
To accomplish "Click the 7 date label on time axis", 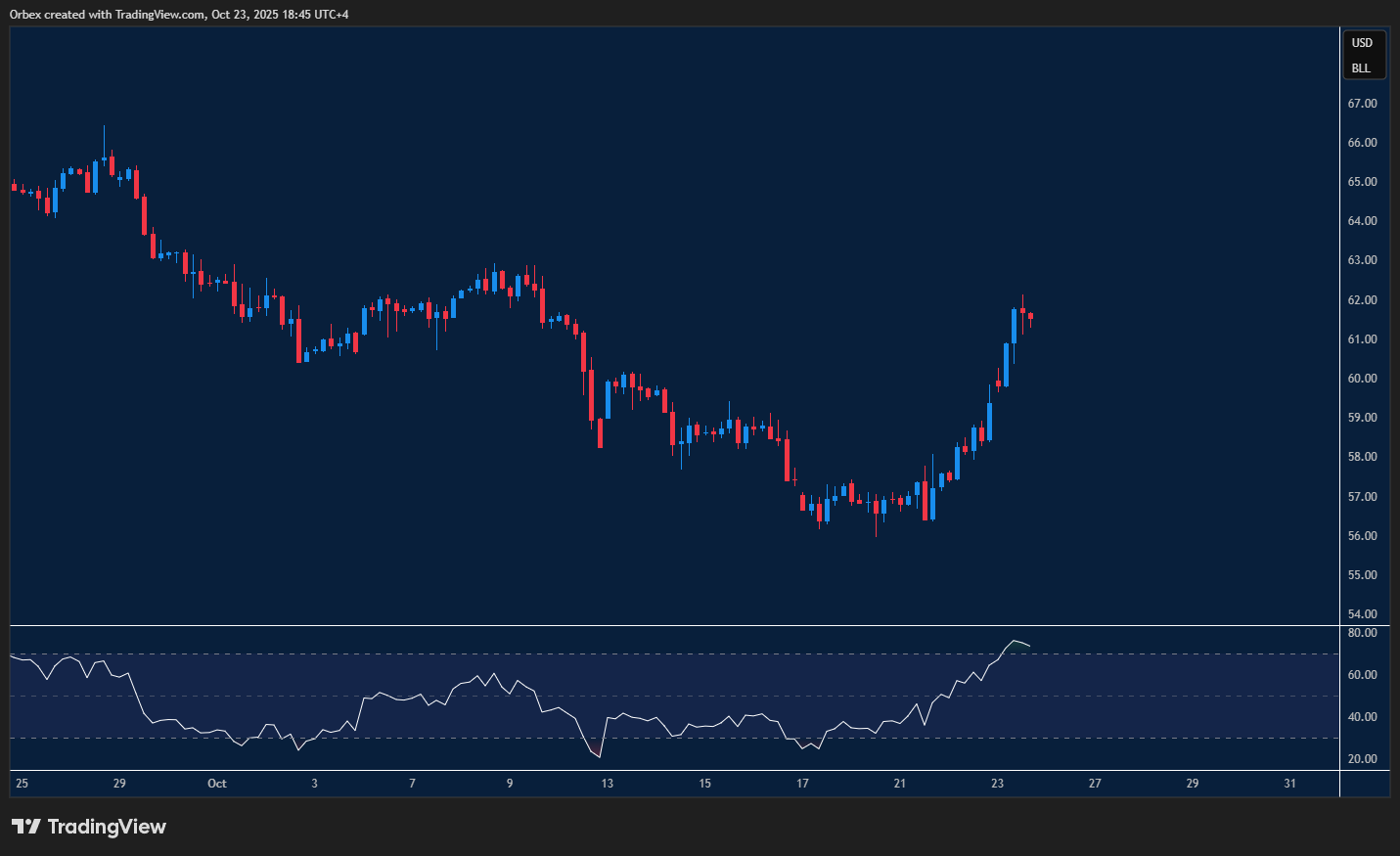I will tap(412, 784).
